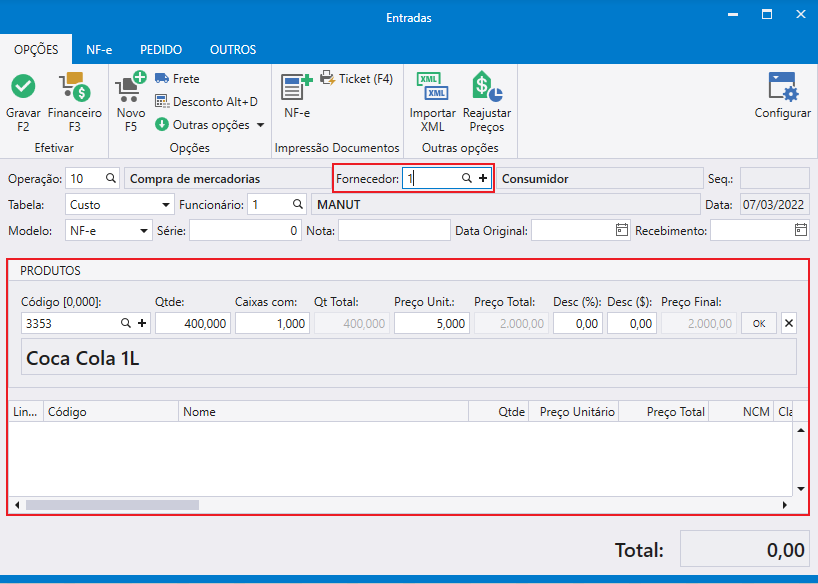The width and height of the screenshot is (818, 584).
Task: Click the horizontal scrollbar thumb
Action: coord(112,505)
